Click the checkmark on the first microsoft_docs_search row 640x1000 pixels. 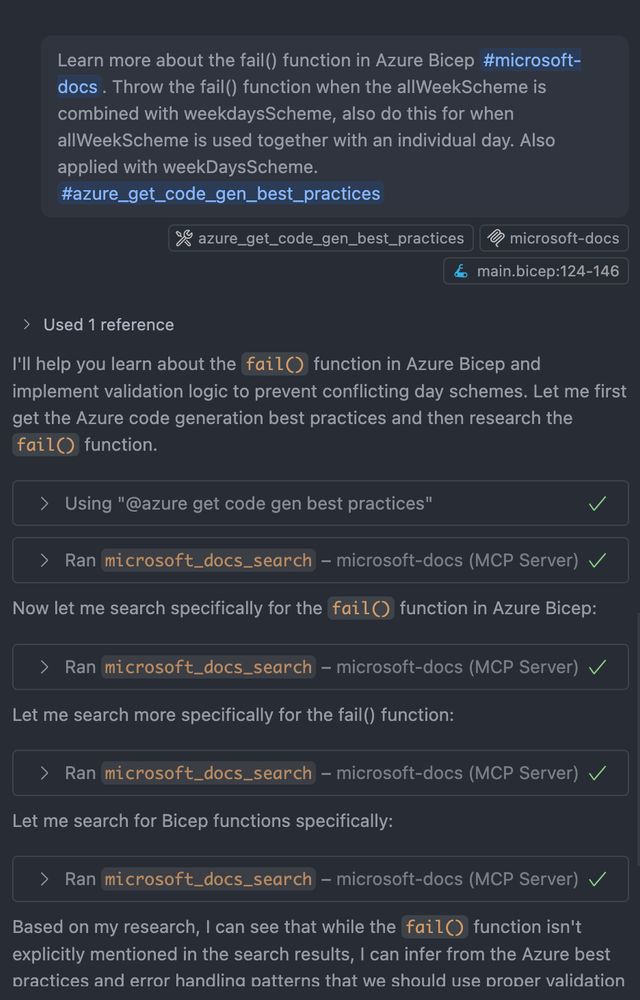click(597, 561)
